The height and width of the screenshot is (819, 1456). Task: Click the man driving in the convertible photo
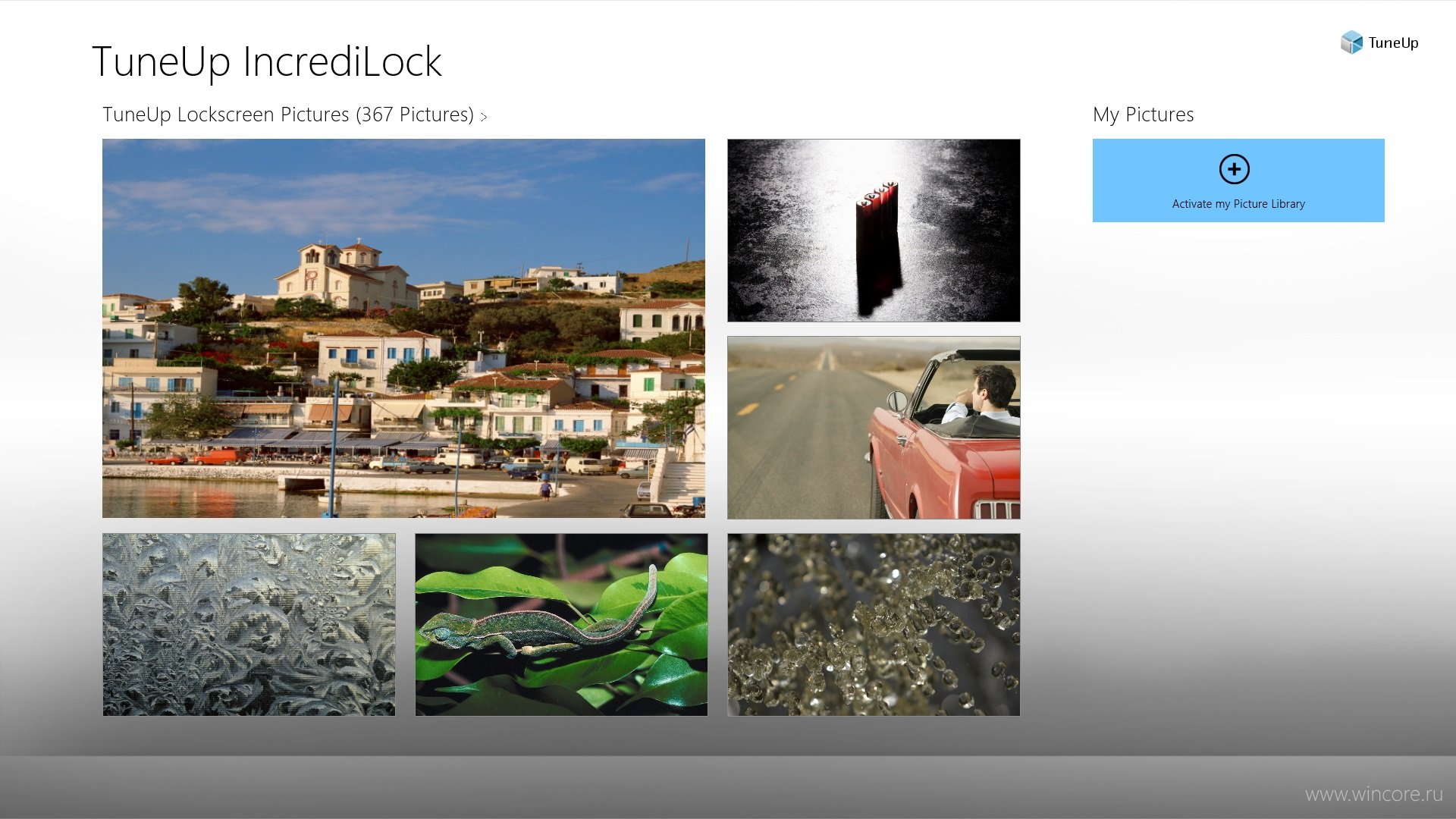pyautogui.click(x=982, y=394)
